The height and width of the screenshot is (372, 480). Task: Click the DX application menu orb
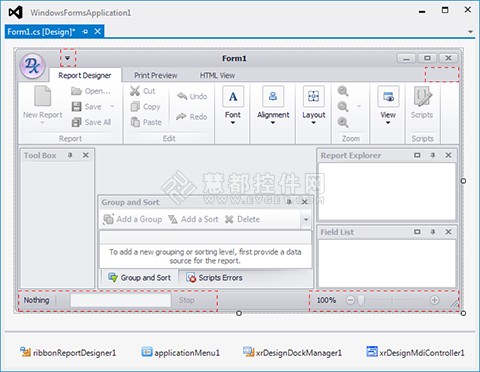tap(32, 65)
